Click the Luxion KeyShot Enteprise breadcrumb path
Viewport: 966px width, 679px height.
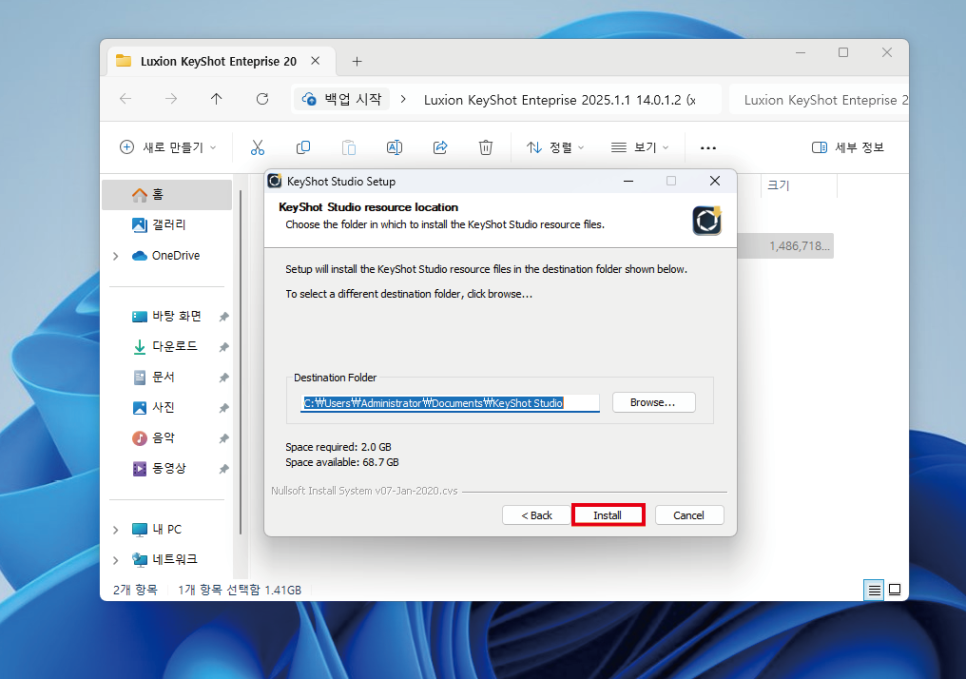[x=559, y=100]
